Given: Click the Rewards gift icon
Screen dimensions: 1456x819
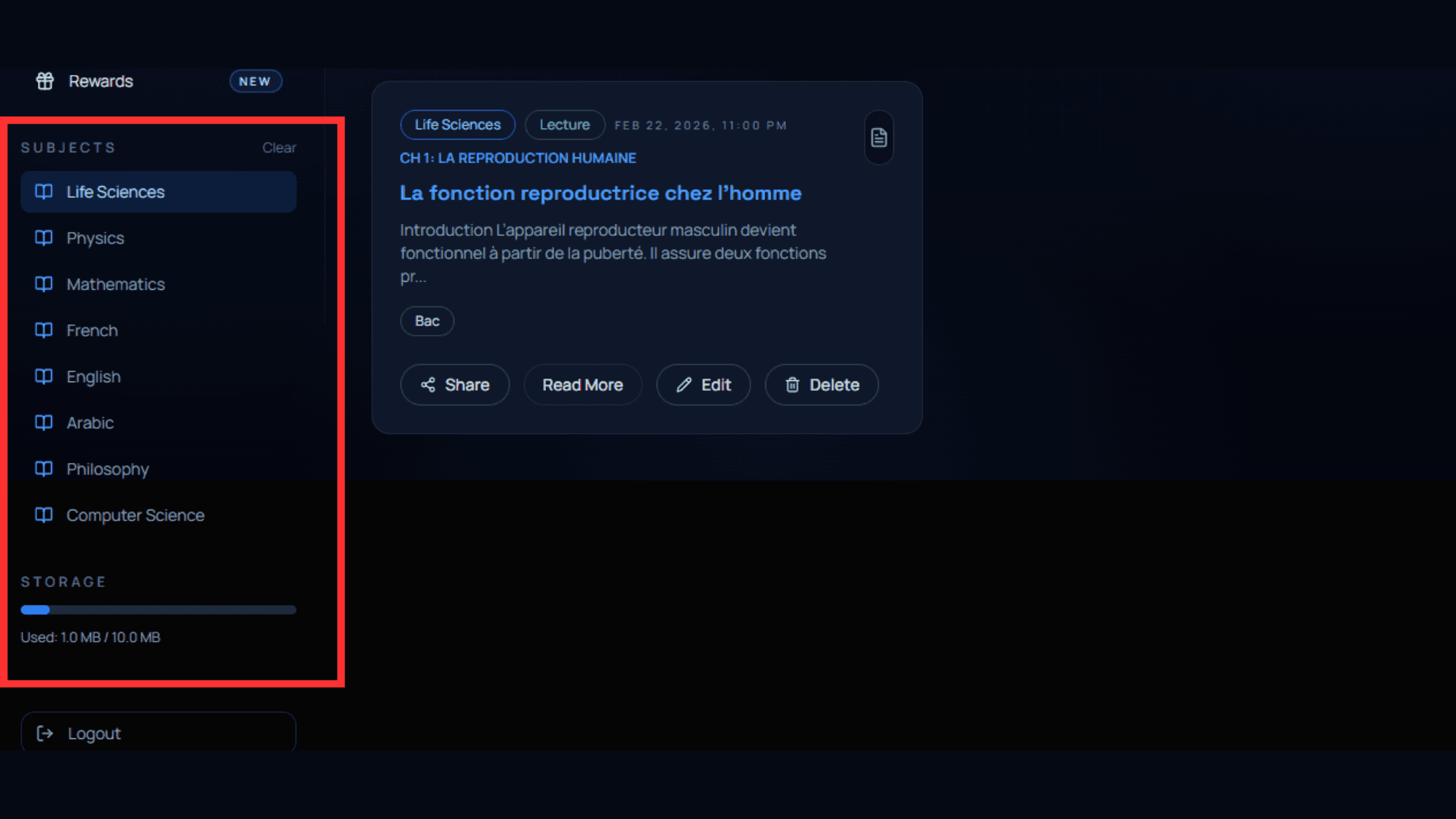Looking at the screenshot, I should pos(45,81).
